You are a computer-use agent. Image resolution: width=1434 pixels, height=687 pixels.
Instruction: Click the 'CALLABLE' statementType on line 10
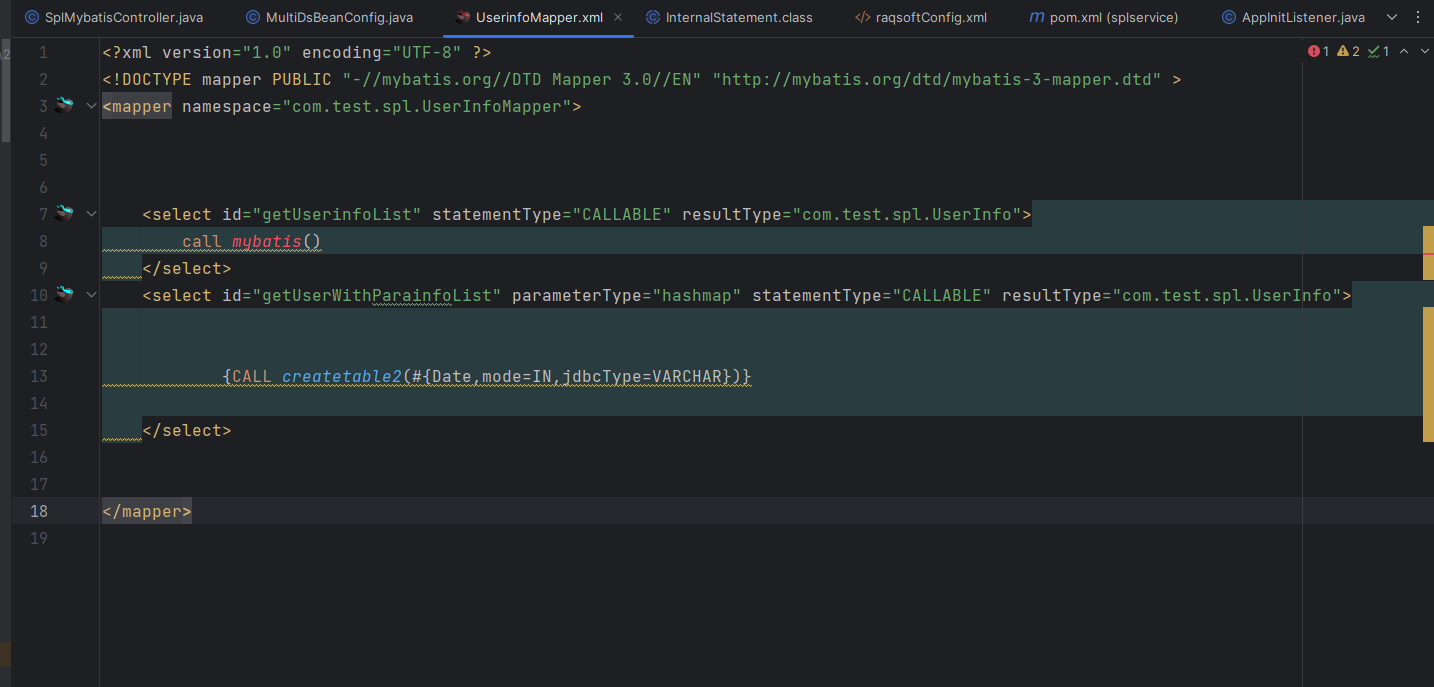pos(942,296)
